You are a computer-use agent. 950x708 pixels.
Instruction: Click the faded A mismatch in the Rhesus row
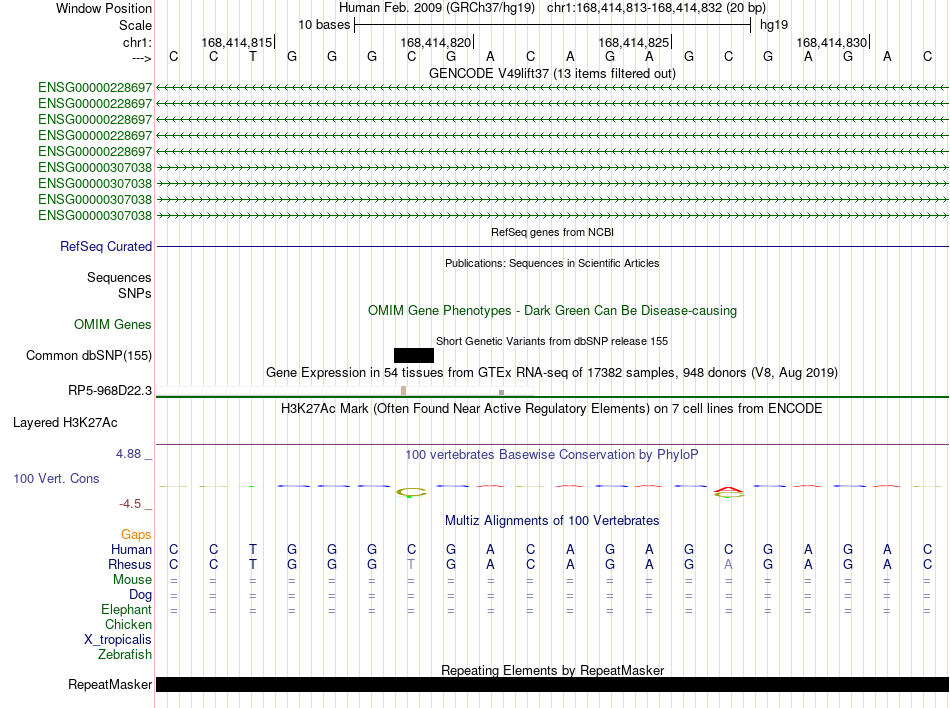728,564
